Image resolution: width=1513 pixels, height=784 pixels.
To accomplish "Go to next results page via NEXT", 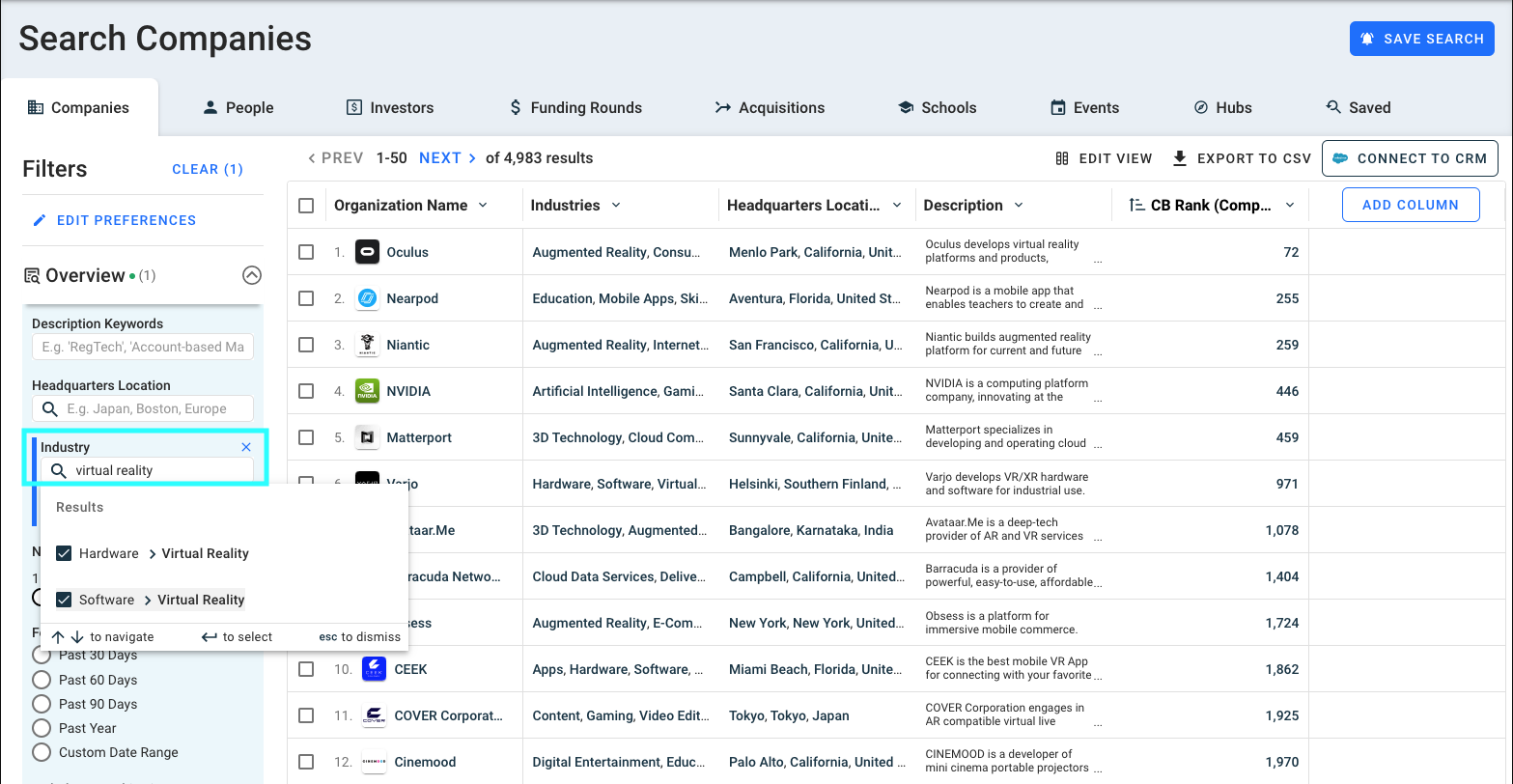I will pyautogui.click(x=448, y=158).
